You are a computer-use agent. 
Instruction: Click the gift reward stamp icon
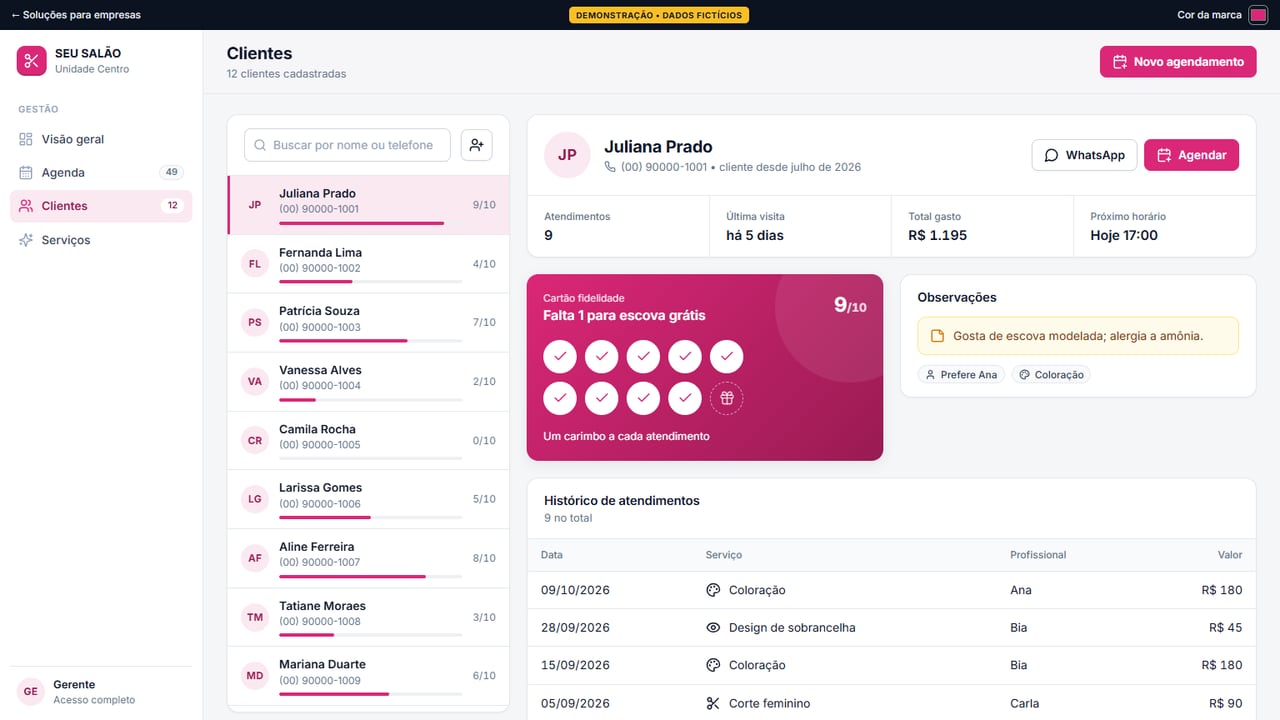727,398
